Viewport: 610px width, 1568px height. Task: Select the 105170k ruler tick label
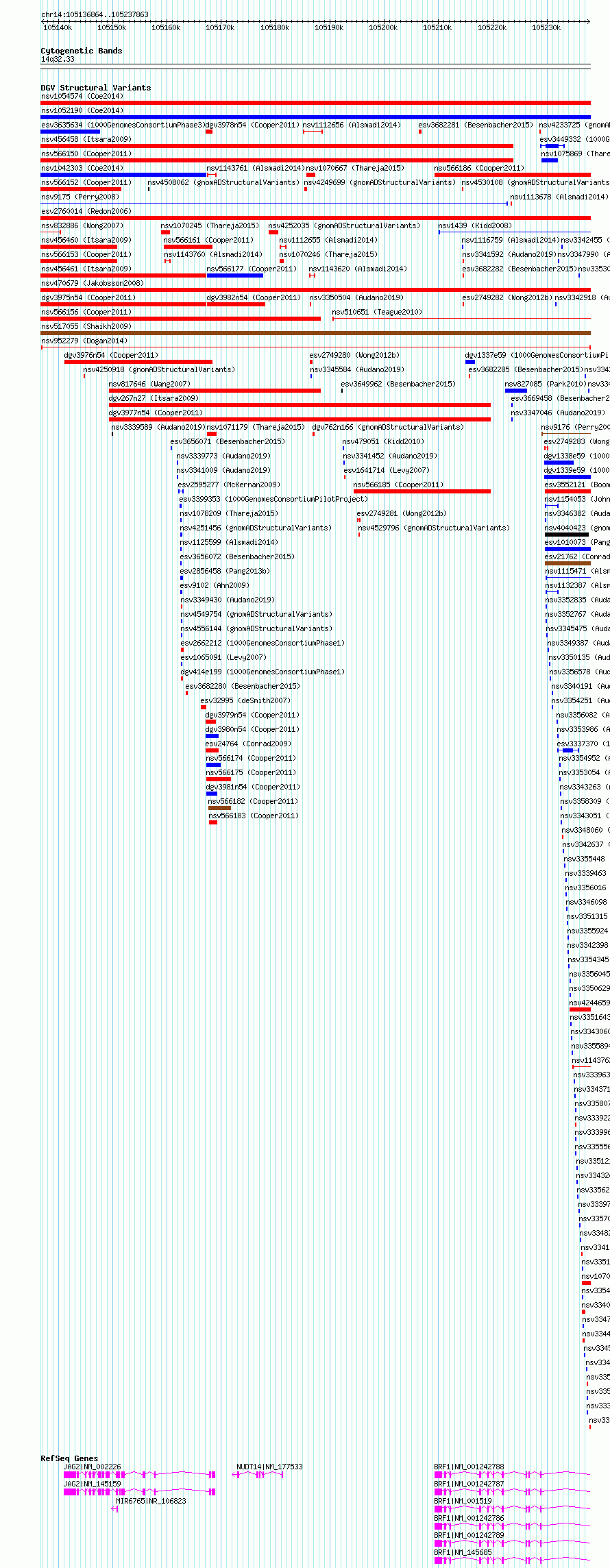pos(220,27)
